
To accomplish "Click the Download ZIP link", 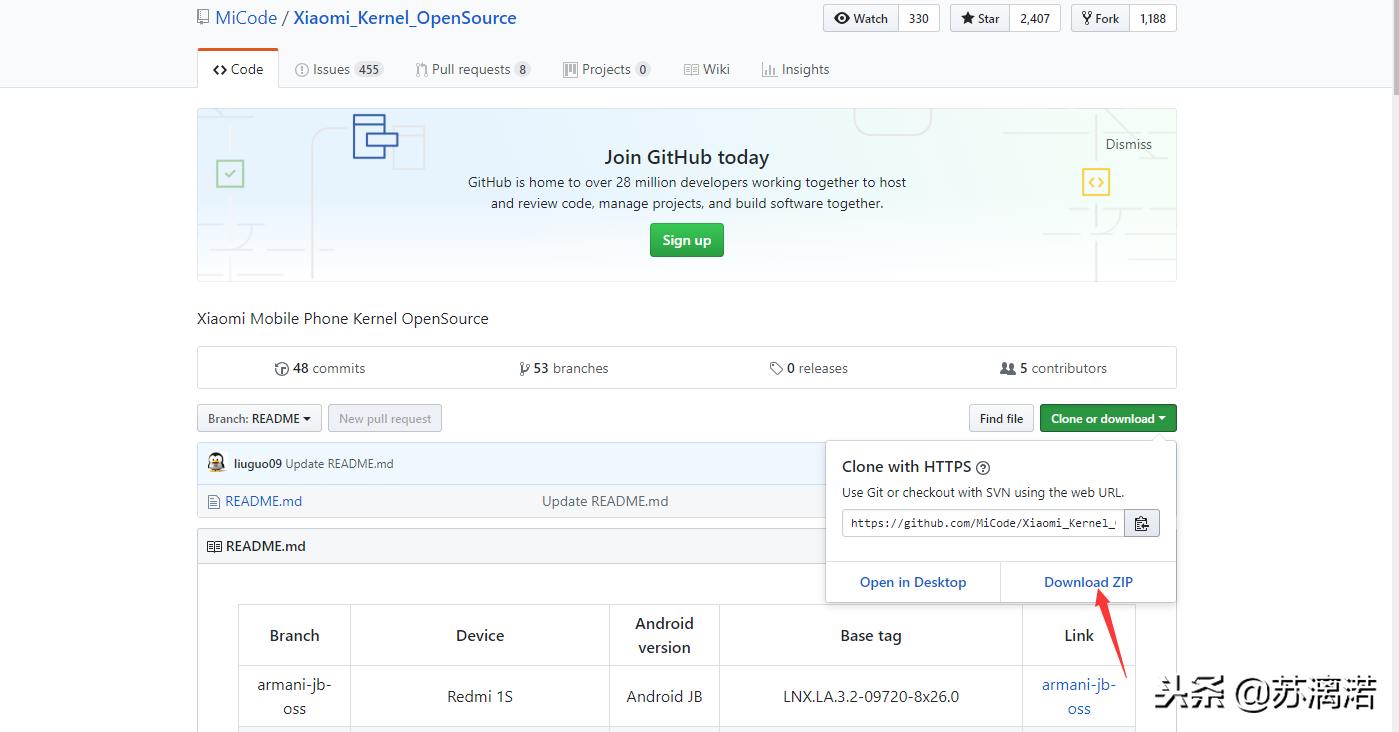I will click(1088, 582).
